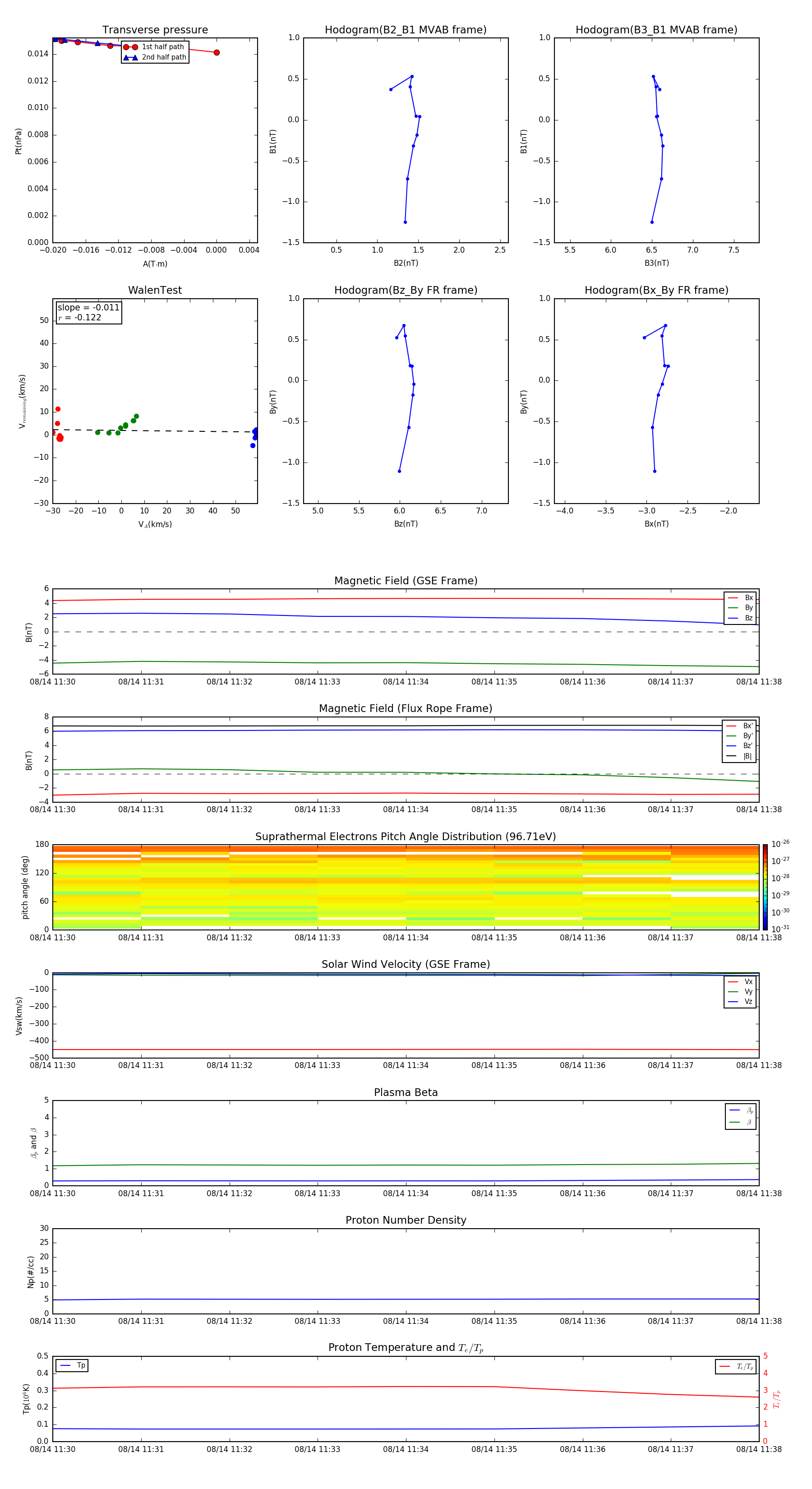Click the By' legend entry in flux rope plot
The height and width of the screenshot is (1489, 812).
tap(739, 736)
